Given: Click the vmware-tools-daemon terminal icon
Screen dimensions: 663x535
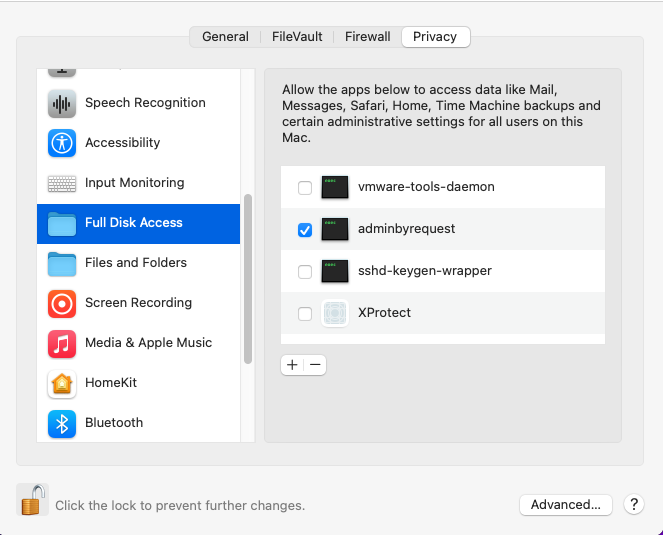Looking at the screenshot, I should tap(335, 187).
